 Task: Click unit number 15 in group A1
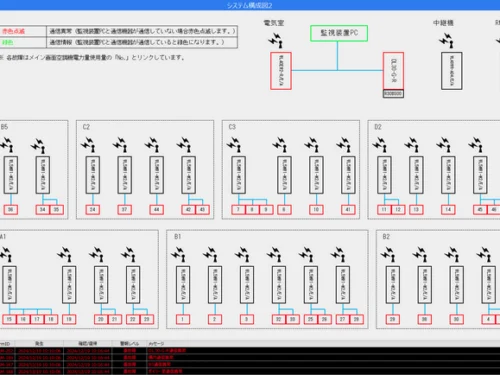tap(9, 319)
